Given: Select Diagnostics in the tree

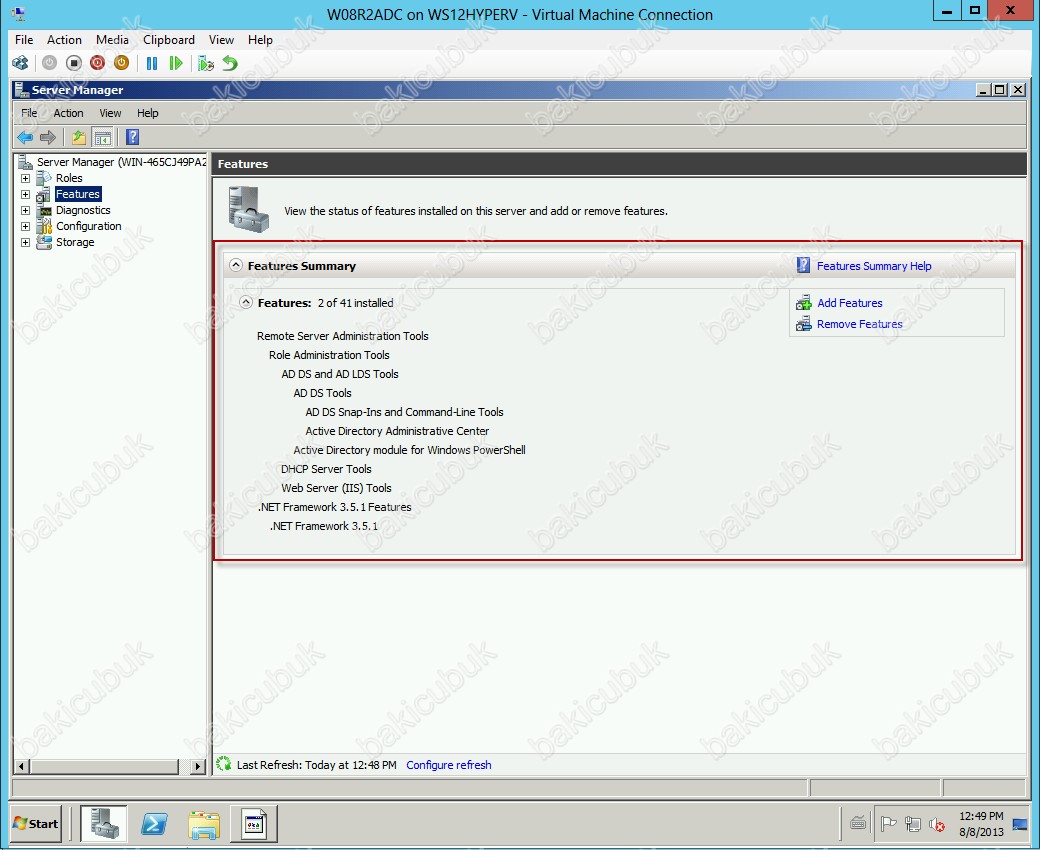Looking at the screenshot, I should pyautogui.click(x=83, y=210).
